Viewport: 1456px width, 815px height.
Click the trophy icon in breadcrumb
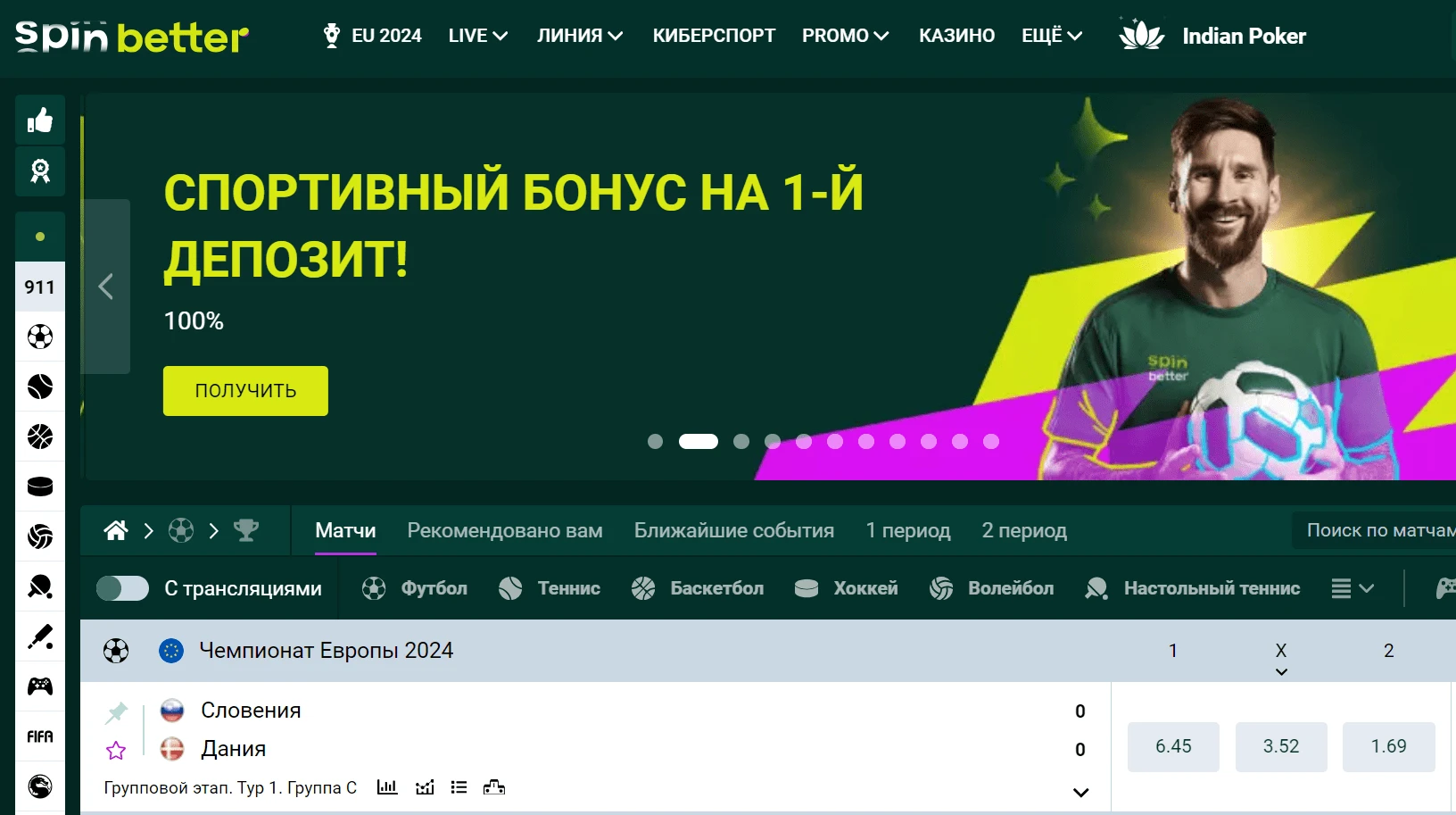(x=246, y=531)
